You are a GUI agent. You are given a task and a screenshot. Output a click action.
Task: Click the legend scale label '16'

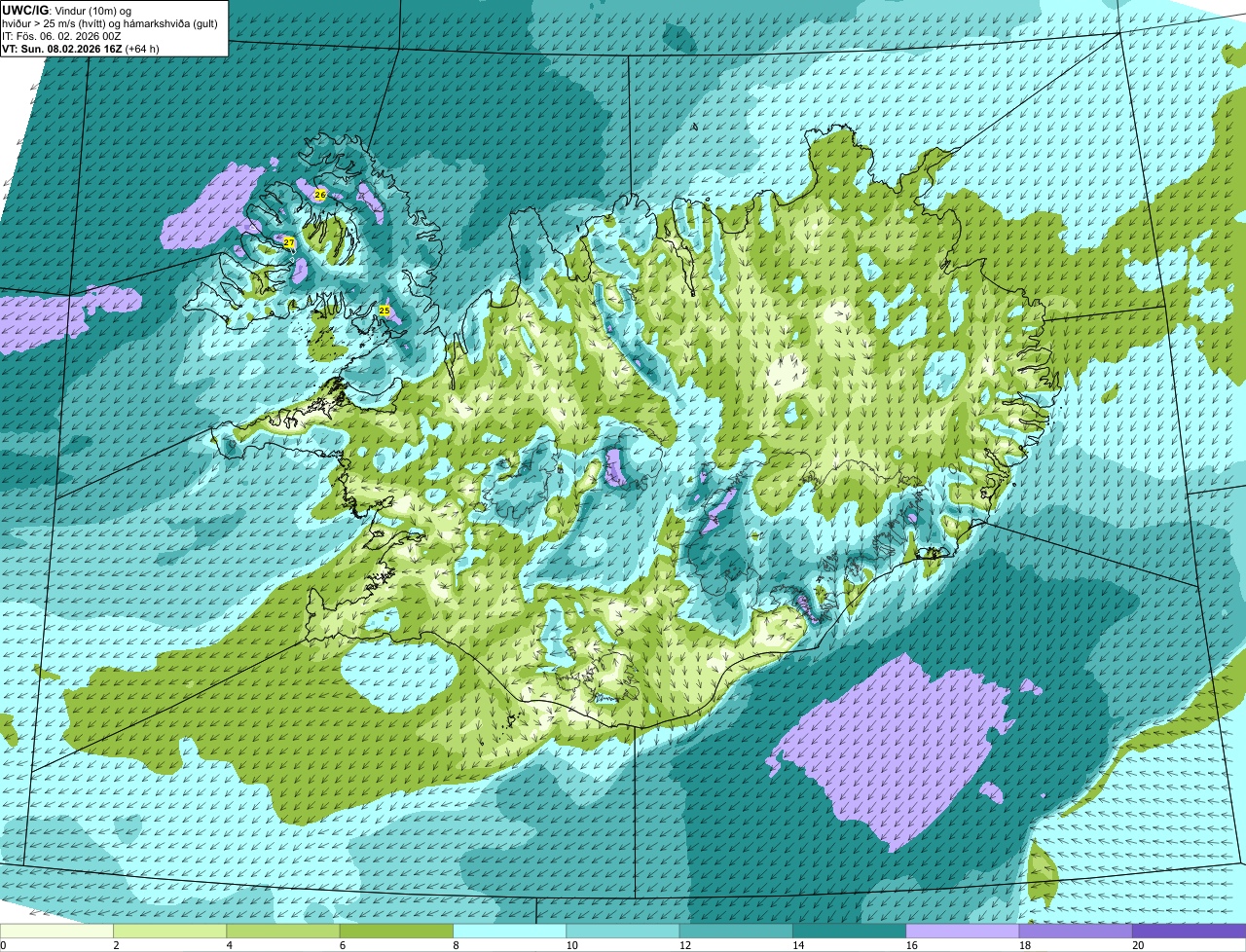(912, 945)
